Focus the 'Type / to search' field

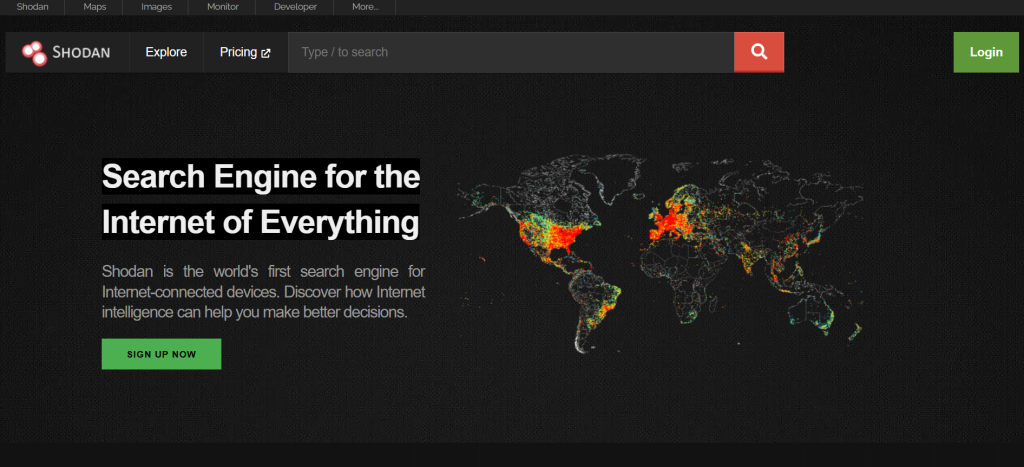click(x=511, y=52)
